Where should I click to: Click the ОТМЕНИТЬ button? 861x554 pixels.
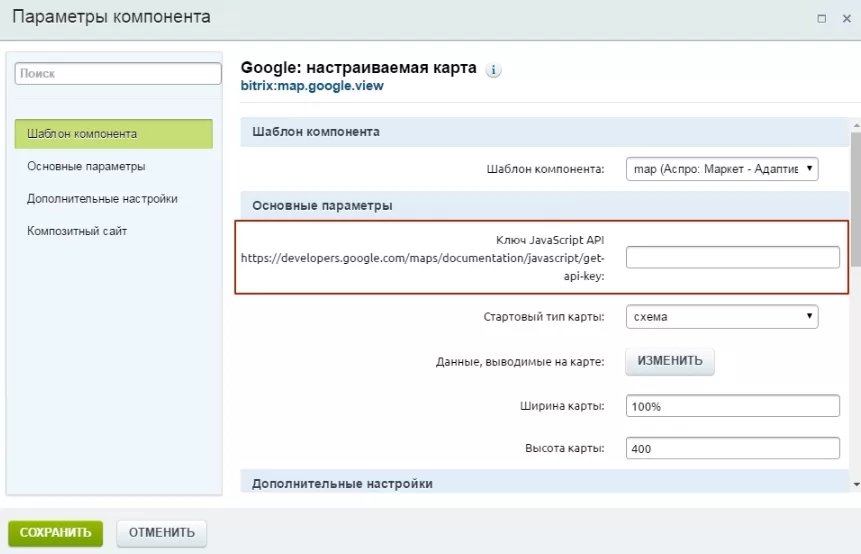161,533
